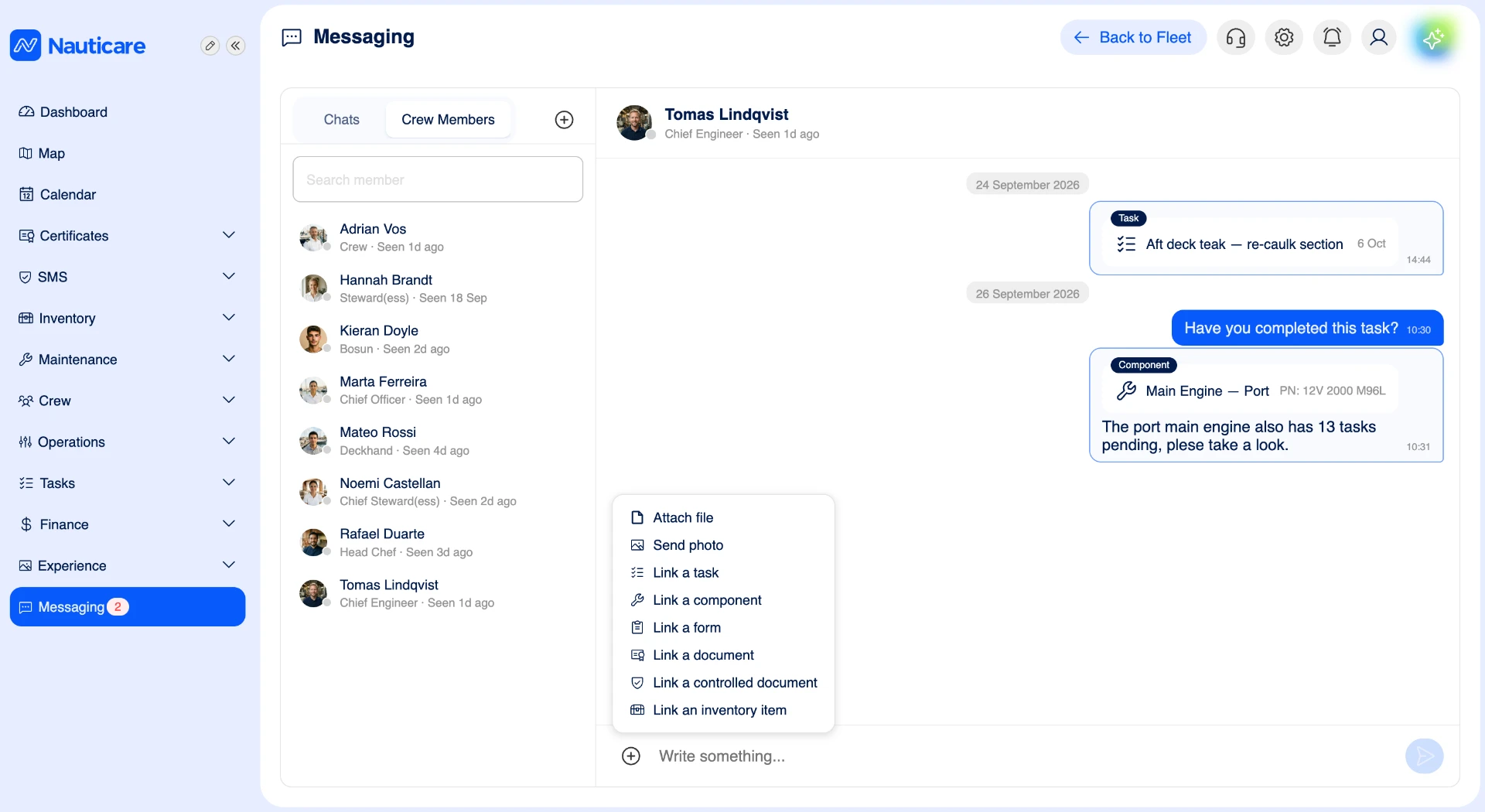The height and width of the screenshot is (812, 1485).
Task: Choose Send photo from the popup menu
Action: [723, 545]
